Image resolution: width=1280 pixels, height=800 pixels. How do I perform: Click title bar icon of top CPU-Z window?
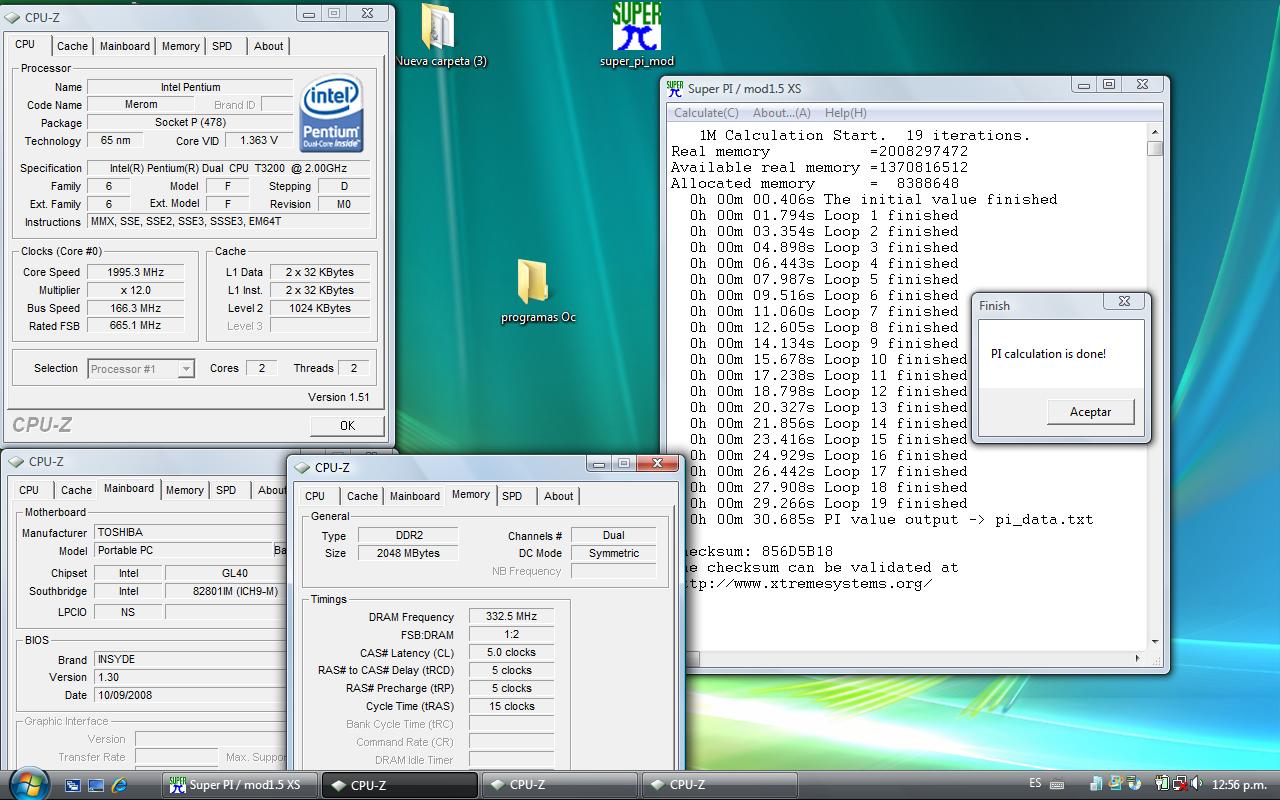[13, 17]
